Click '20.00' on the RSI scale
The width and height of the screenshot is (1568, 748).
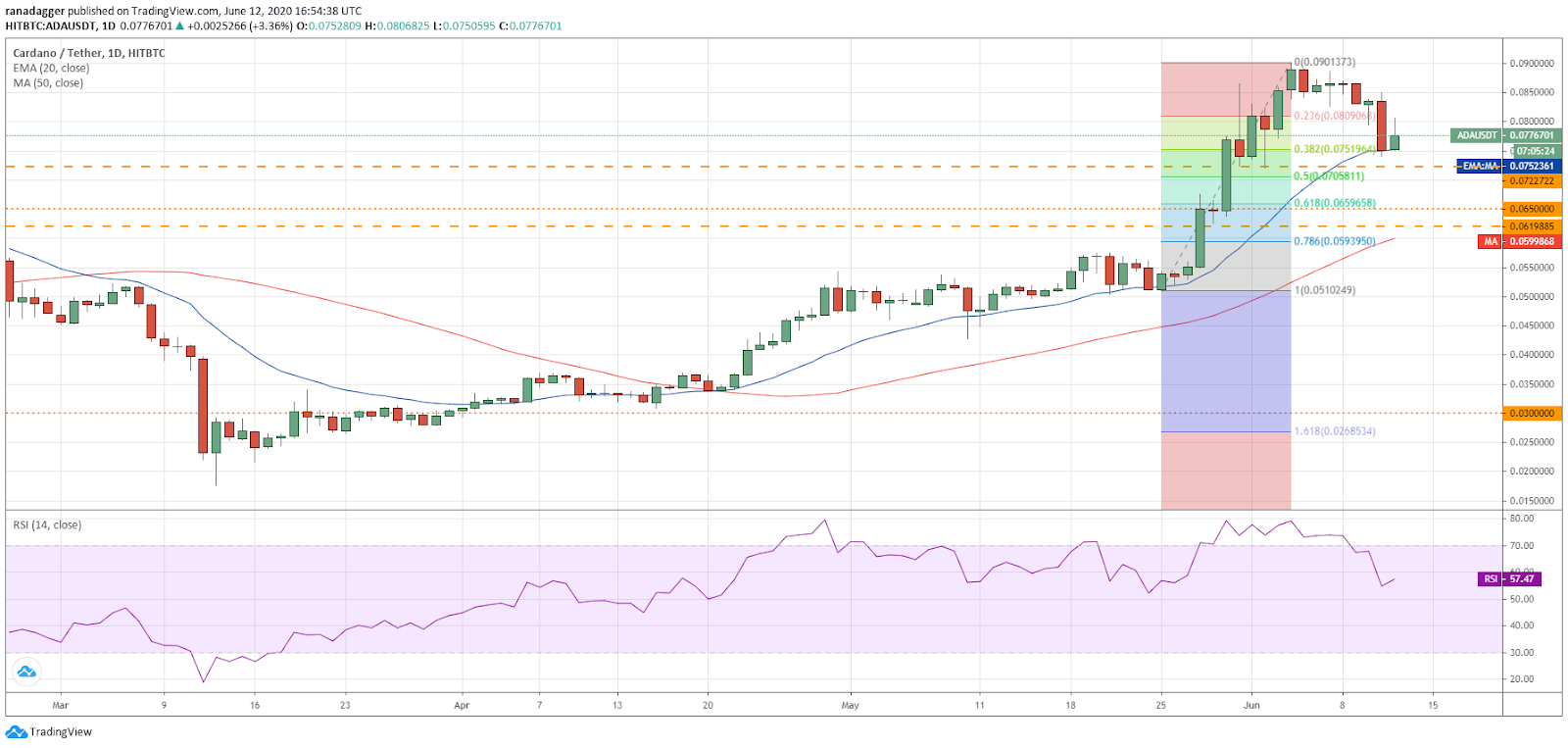tap(1522, 679)
